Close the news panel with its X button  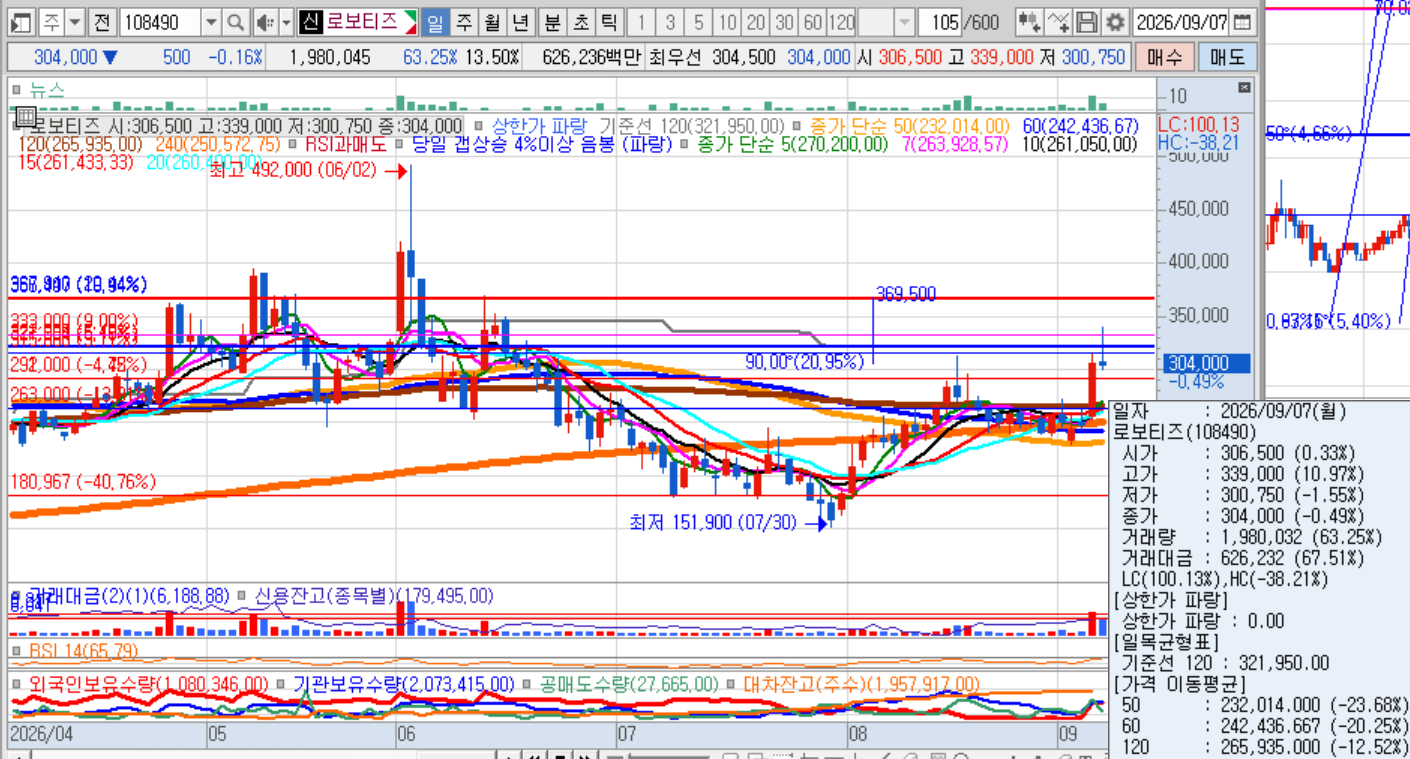point(1244,88)
